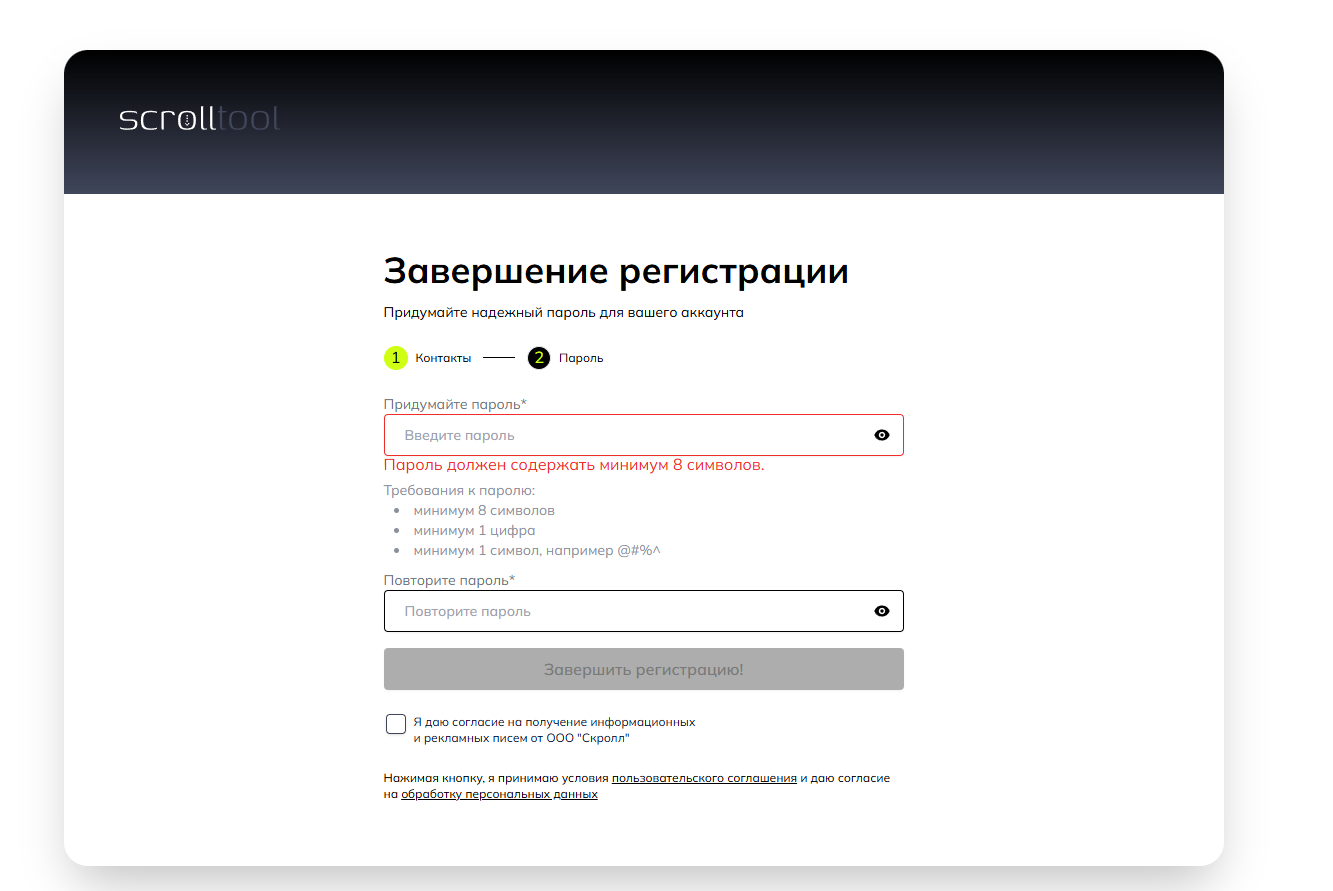Viewport: 1333px width, 891px height.
Task: Click the consent text about ООО "Скролл" emails
Action: click(553, 730)
